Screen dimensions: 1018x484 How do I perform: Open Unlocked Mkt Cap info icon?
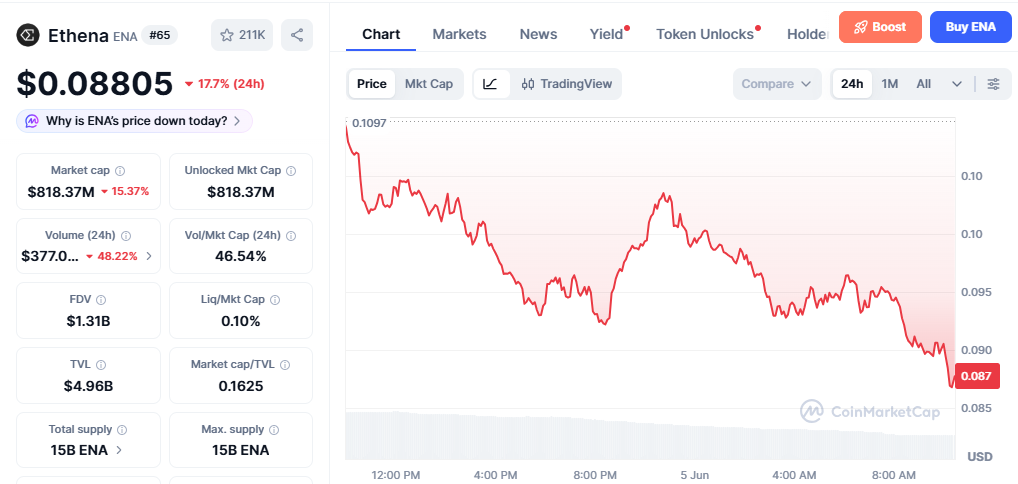coord(292,171)
